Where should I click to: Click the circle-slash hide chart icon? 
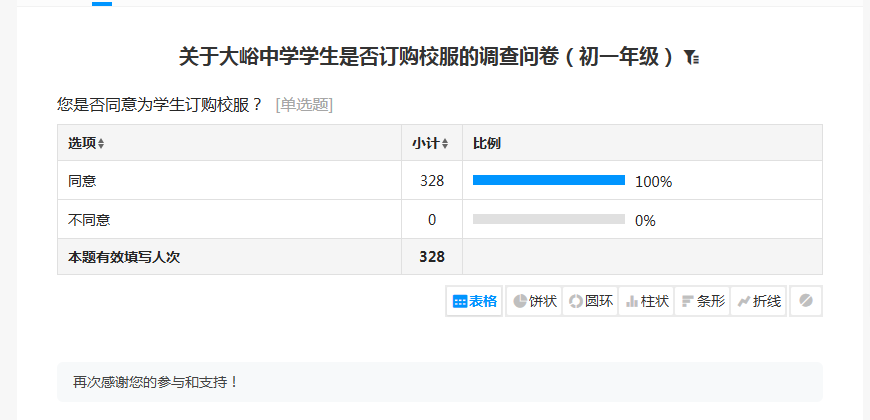click(806, 301)
